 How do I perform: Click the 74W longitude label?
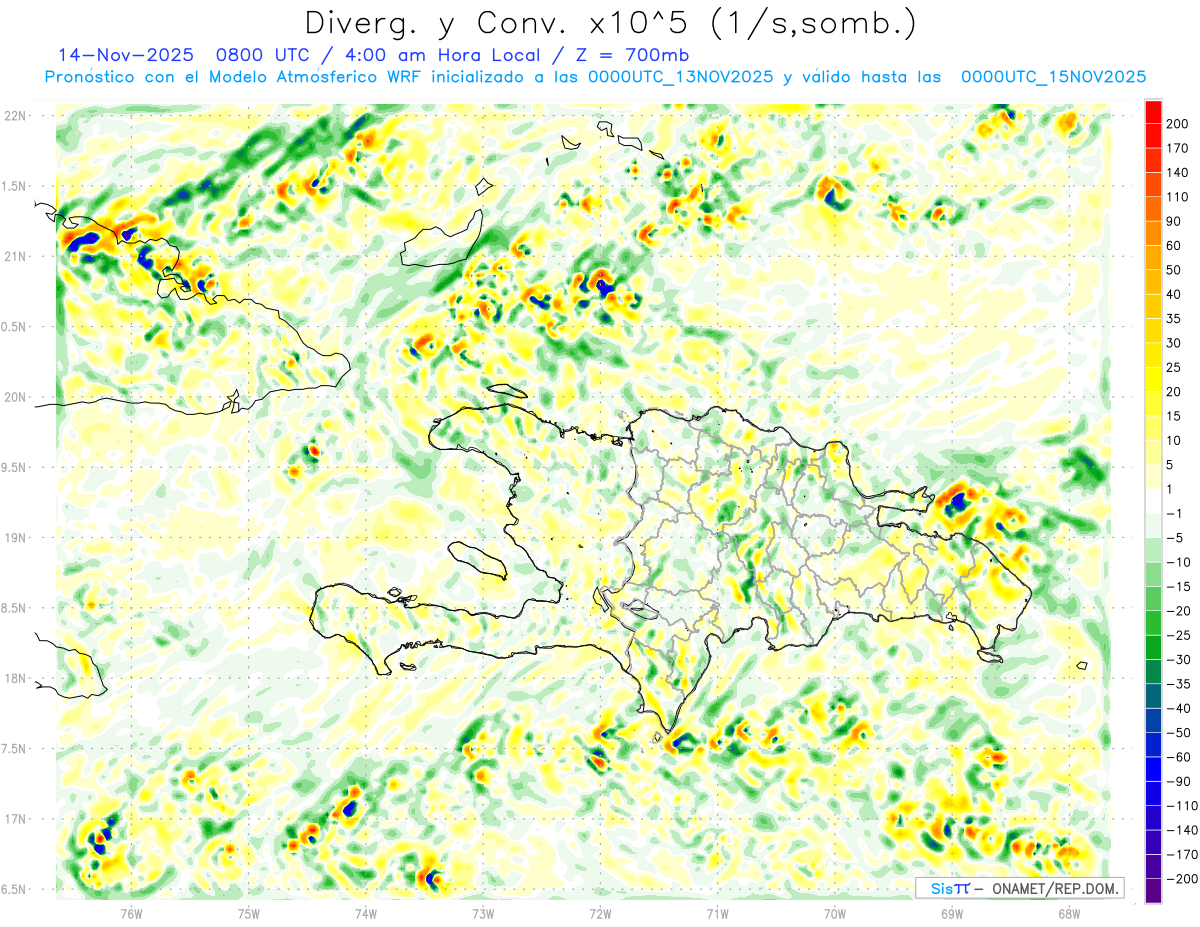tap(366, 913)
